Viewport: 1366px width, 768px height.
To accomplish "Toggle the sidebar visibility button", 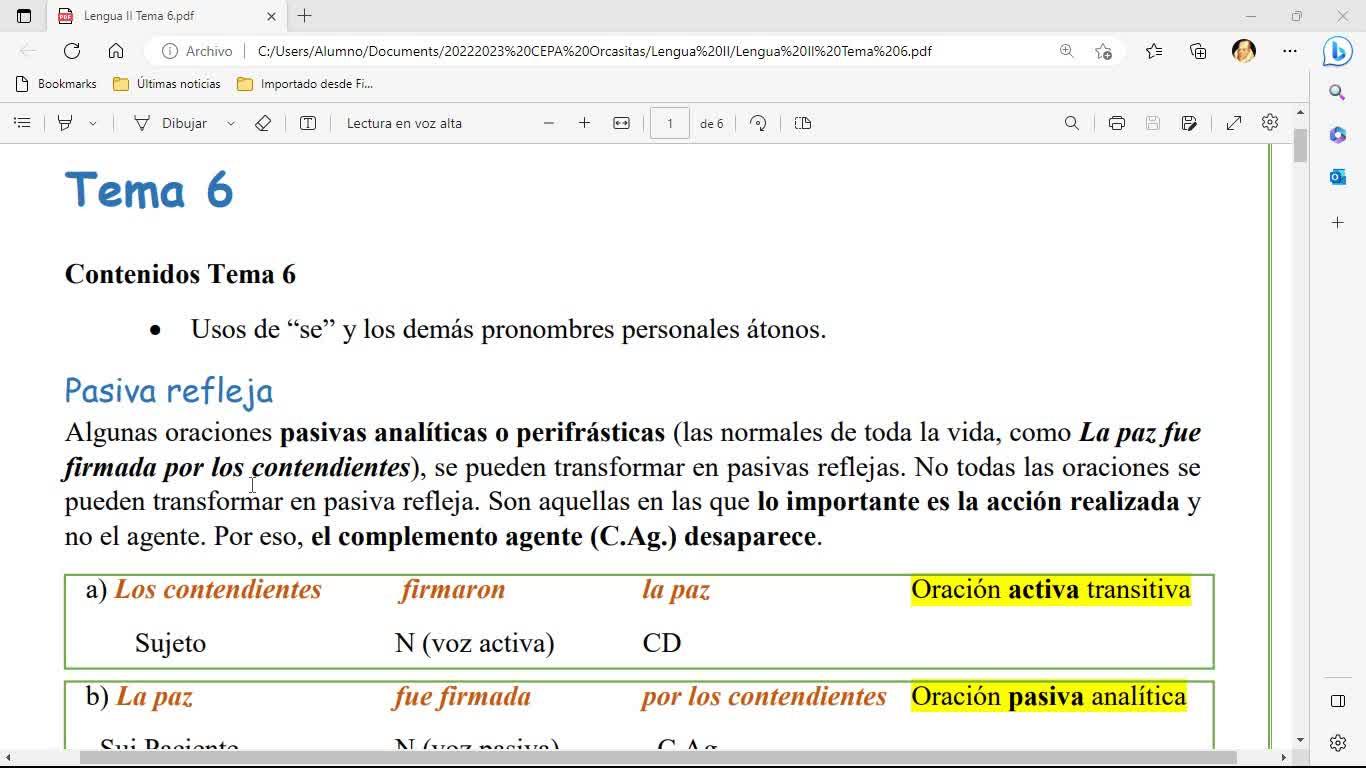I will pos(1338,701).
